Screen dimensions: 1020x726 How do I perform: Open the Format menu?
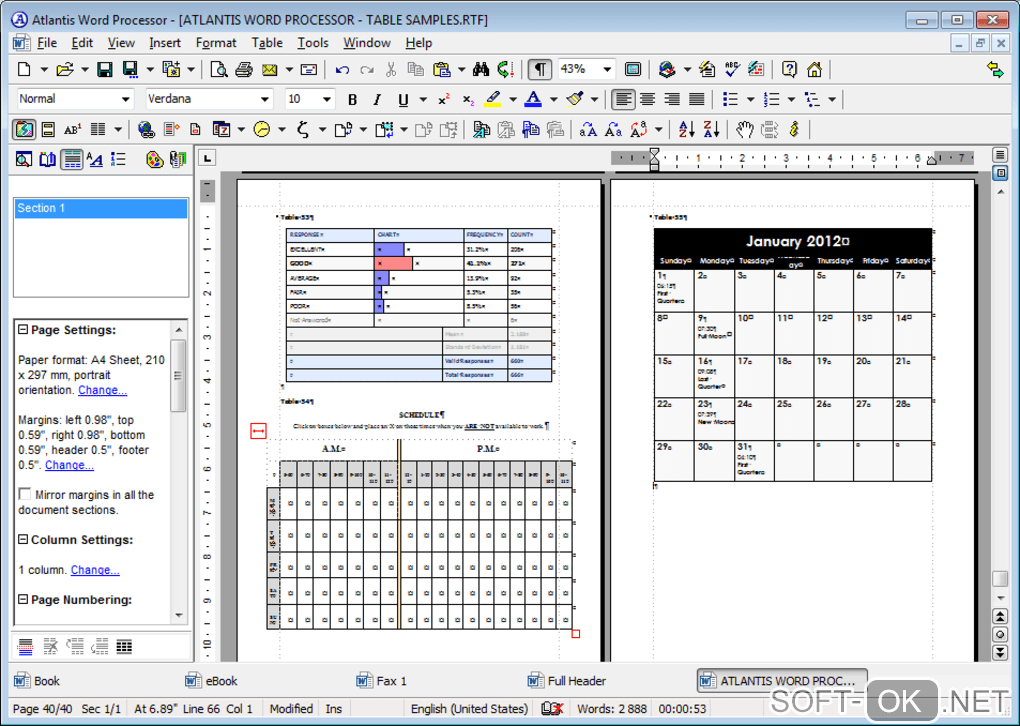216,43
